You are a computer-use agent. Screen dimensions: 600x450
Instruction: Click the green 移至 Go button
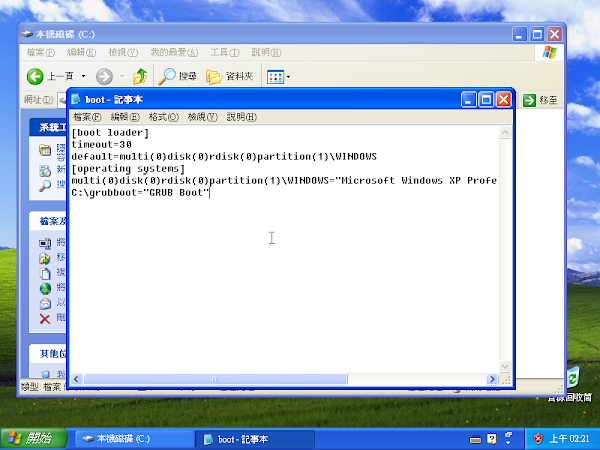540,100
